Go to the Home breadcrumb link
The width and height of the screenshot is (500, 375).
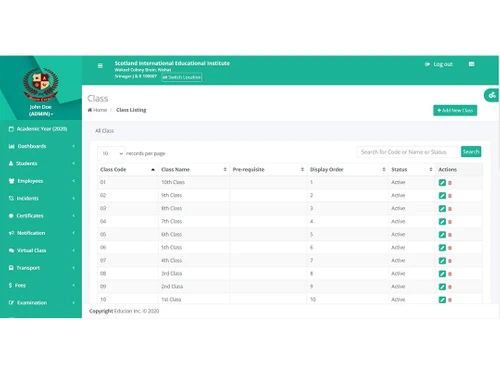tap(97, 110)
